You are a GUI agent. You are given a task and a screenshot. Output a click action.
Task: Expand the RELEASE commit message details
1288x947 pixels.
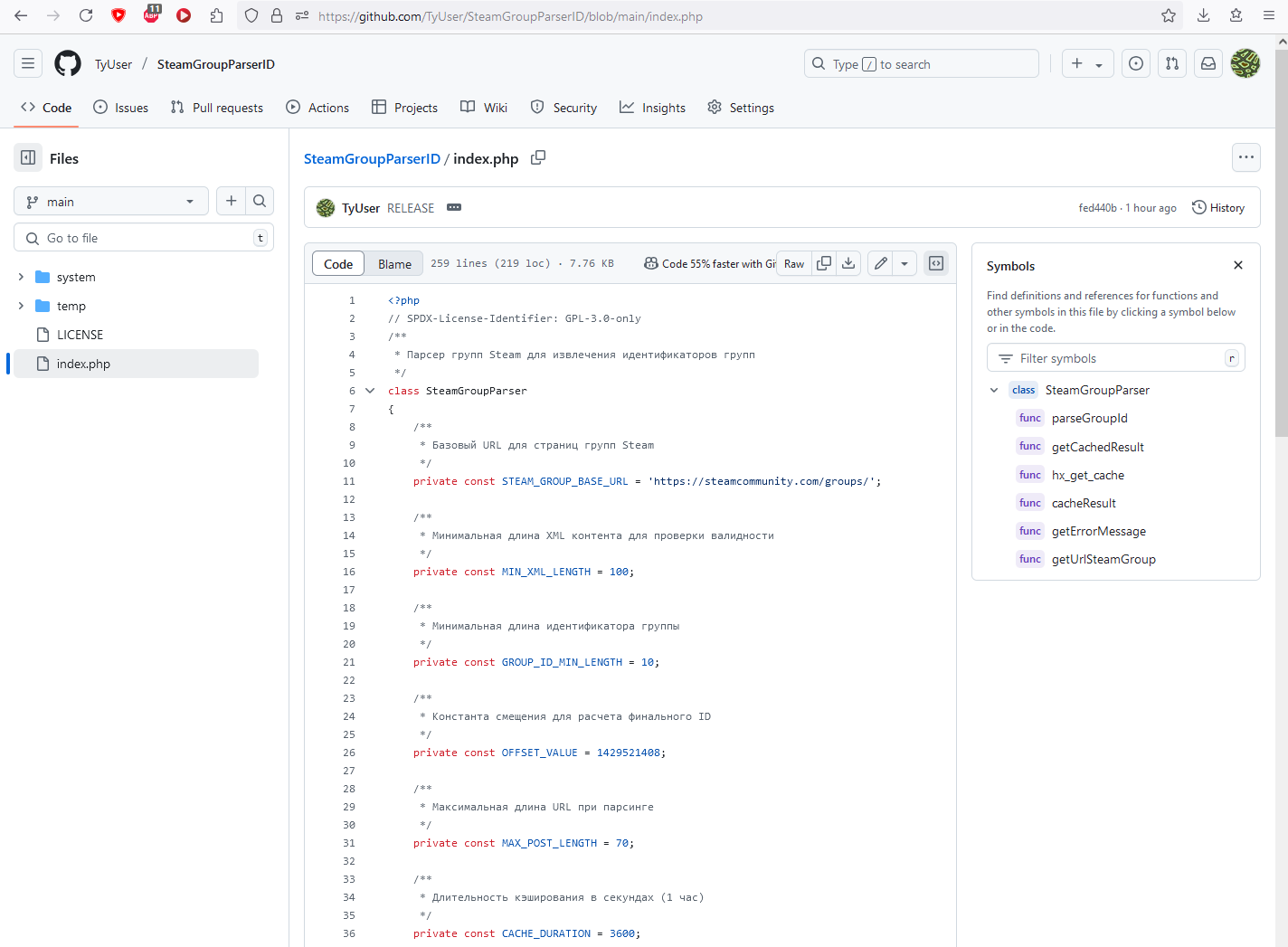pos(454,208)
